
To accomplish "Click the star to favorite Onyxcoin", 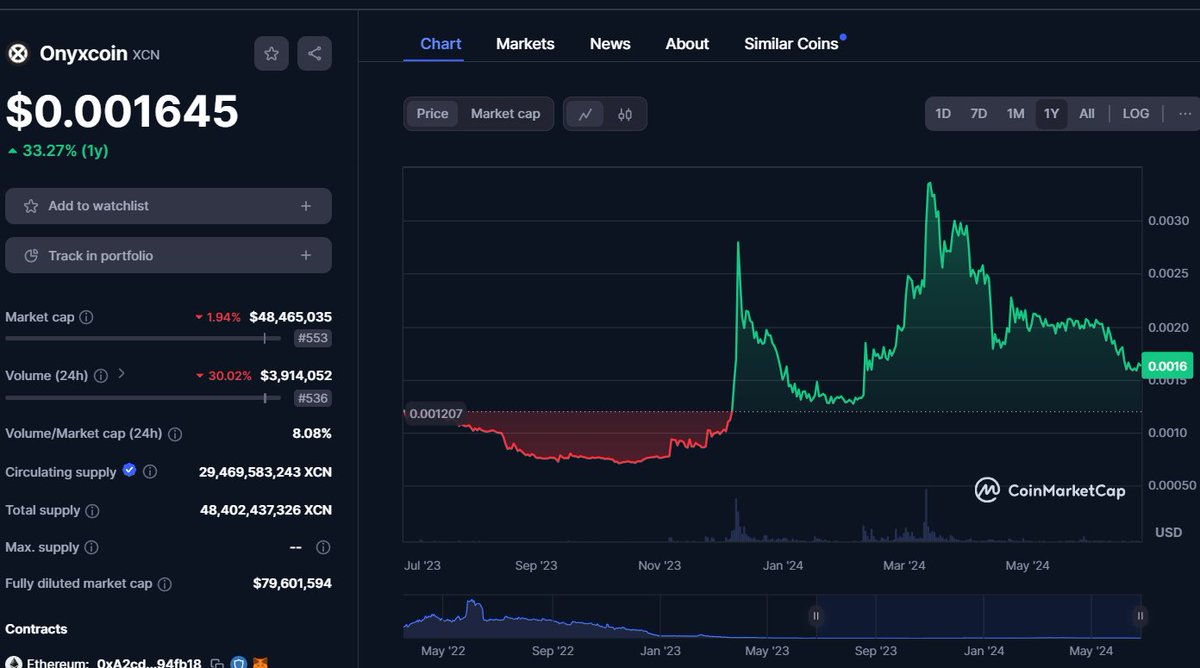I will (x=271, y=53).
